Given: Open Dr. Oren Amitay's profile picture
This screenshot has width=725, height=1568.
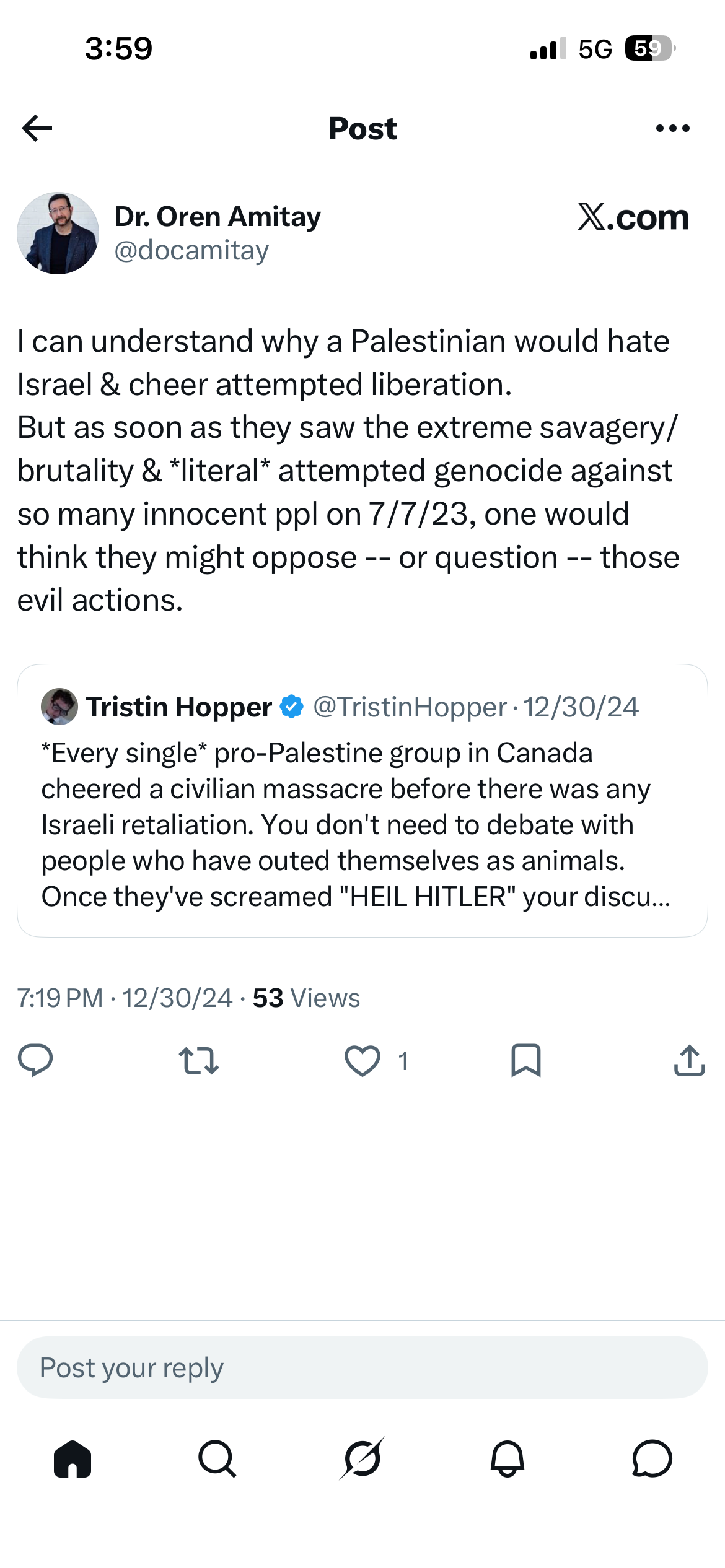Looking at the screenshot, I should coord(58,233).
